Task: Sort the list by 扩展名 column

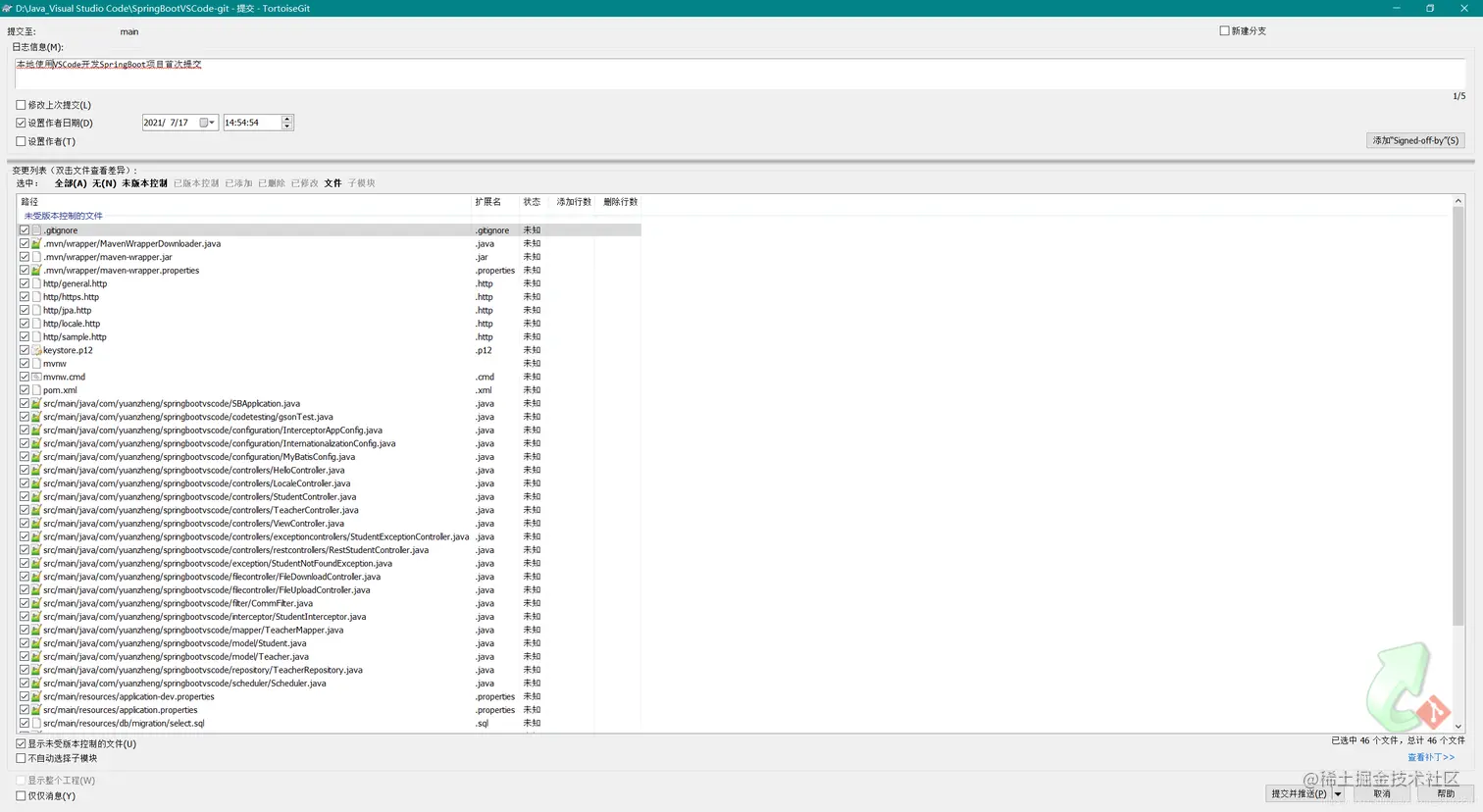Action: click(x=495, y=202)
